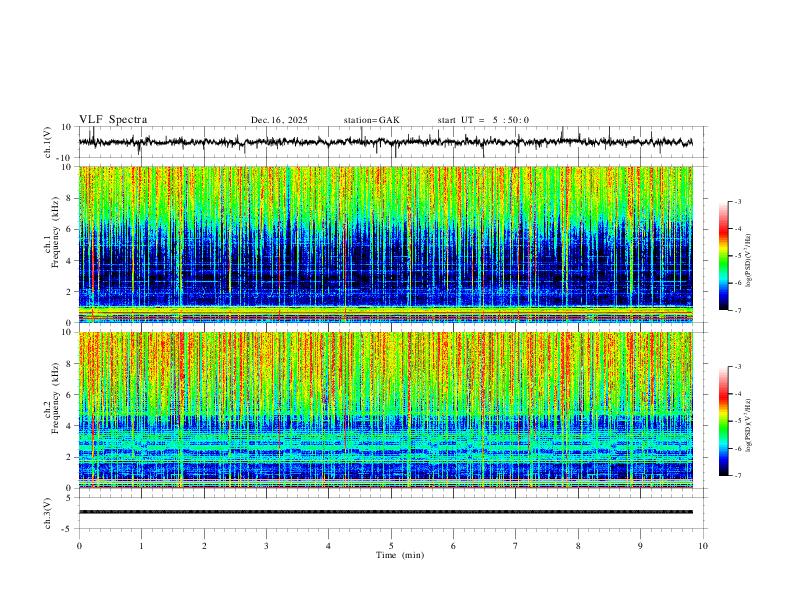The height and width of the screenshot is (612, 792).
Task: Click time axis tick label "3"
Action: point(266,546)
